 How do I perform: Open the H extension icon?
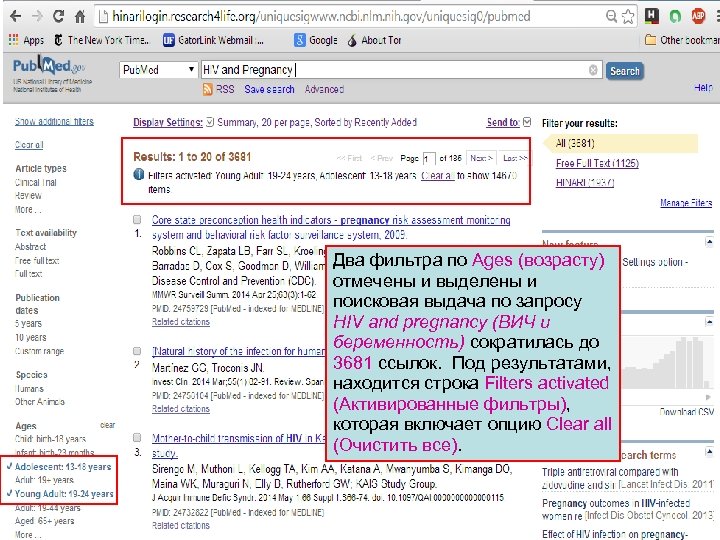(651, 16)
